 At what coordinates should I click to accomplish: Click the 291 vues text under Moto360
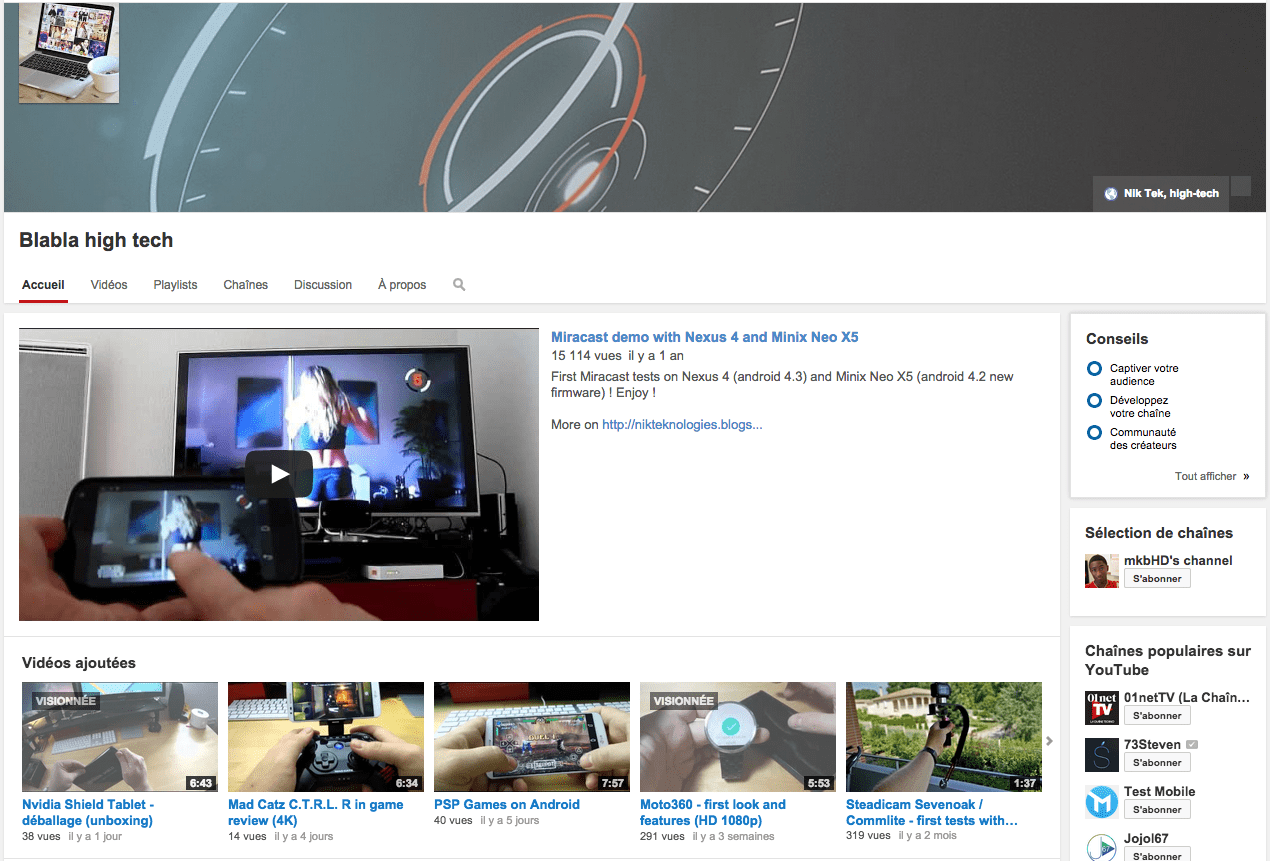coord(662,836)
